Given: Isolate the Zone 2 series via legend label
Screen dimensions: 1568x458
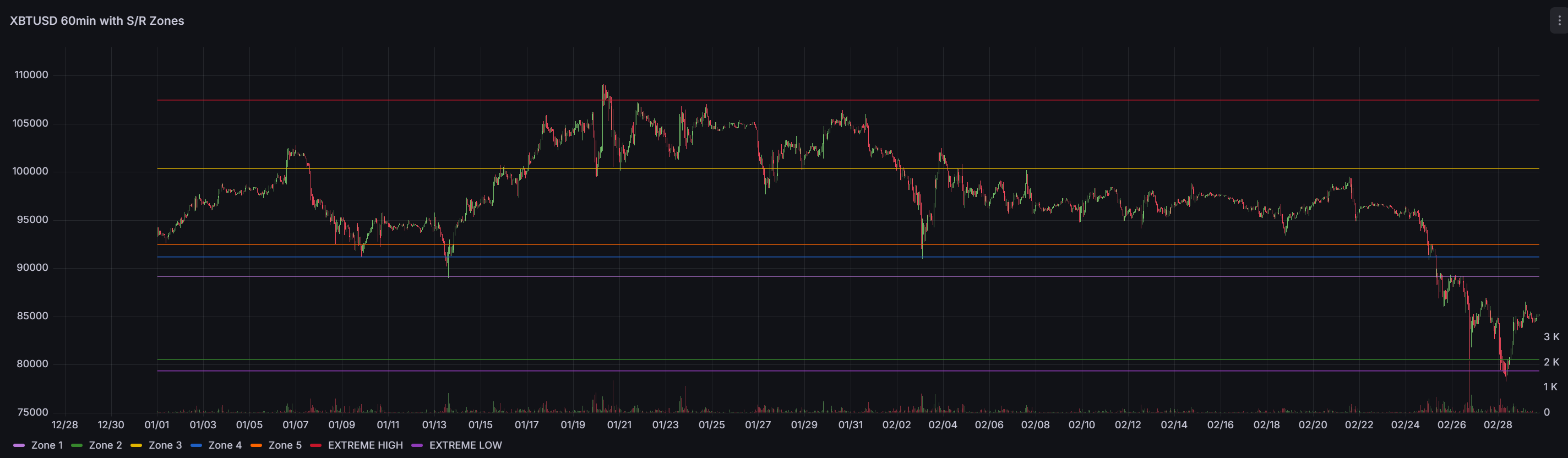Looking at the screenshot, I should (105, 445).
